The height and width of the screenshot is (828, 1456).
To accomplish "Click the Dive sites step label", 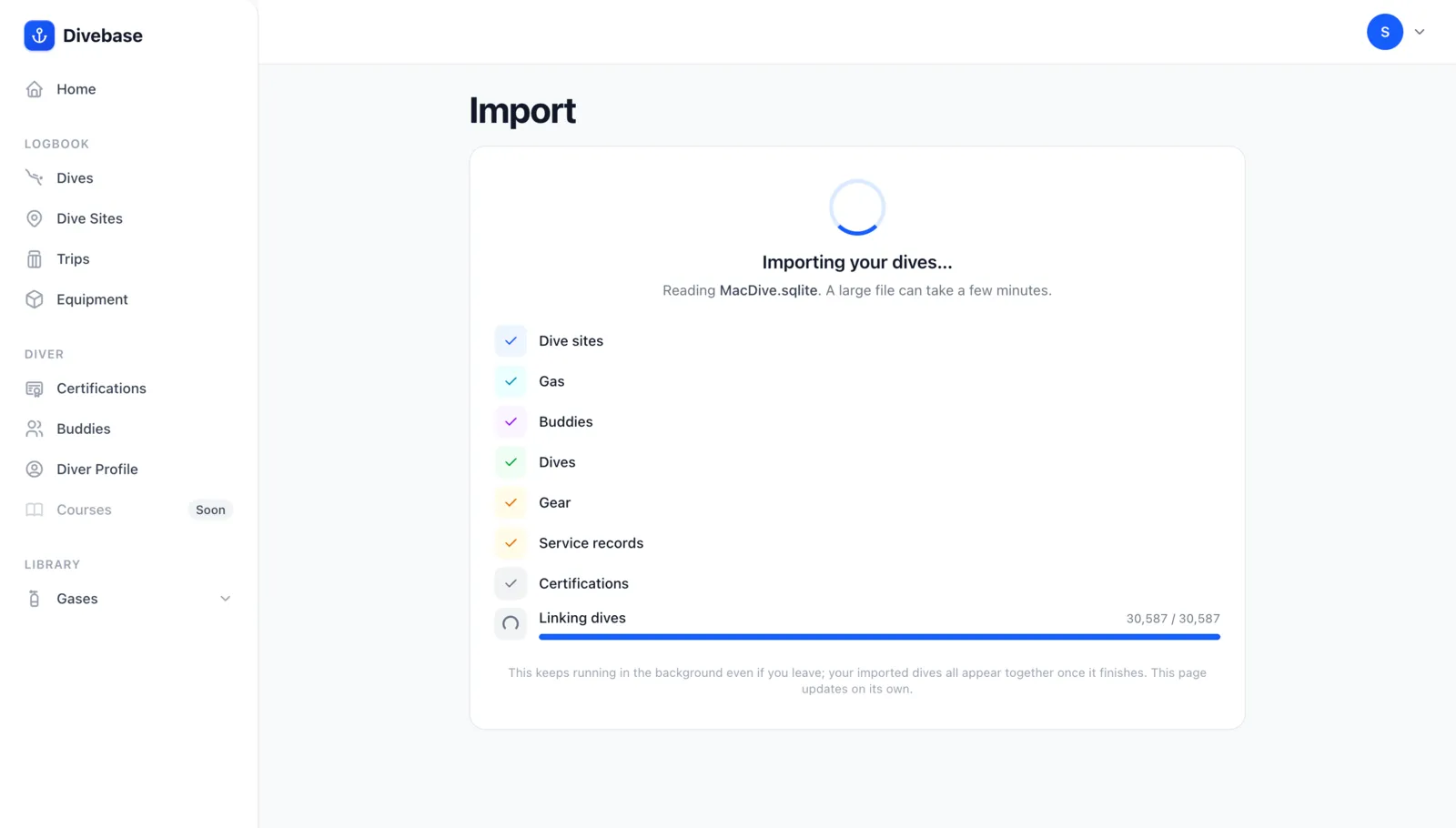I will click(x=571, y=341).
